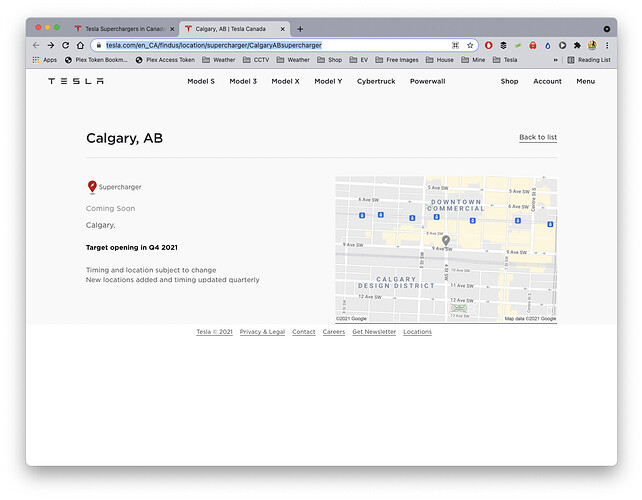Open the Plex Token Bookm... bookmark

point(96,60)
